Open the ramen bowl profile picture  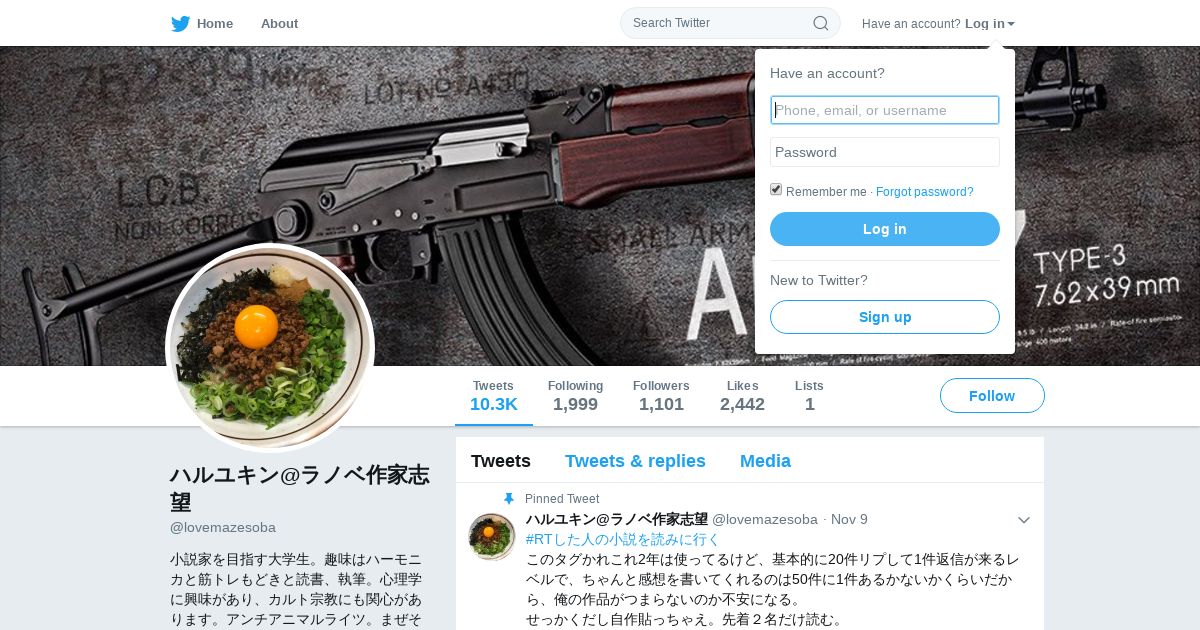point(270,348)
